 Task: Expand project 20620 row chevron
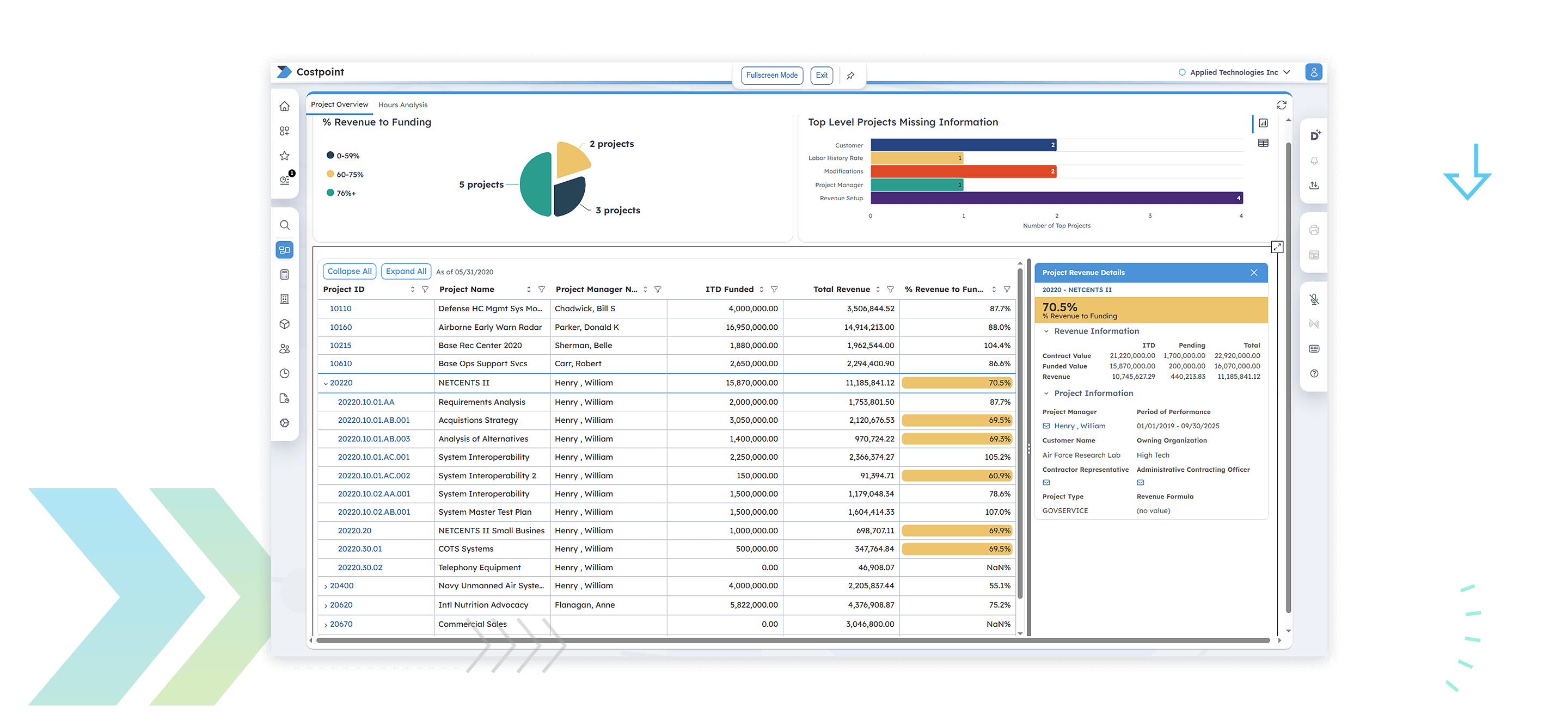point(326,606)
